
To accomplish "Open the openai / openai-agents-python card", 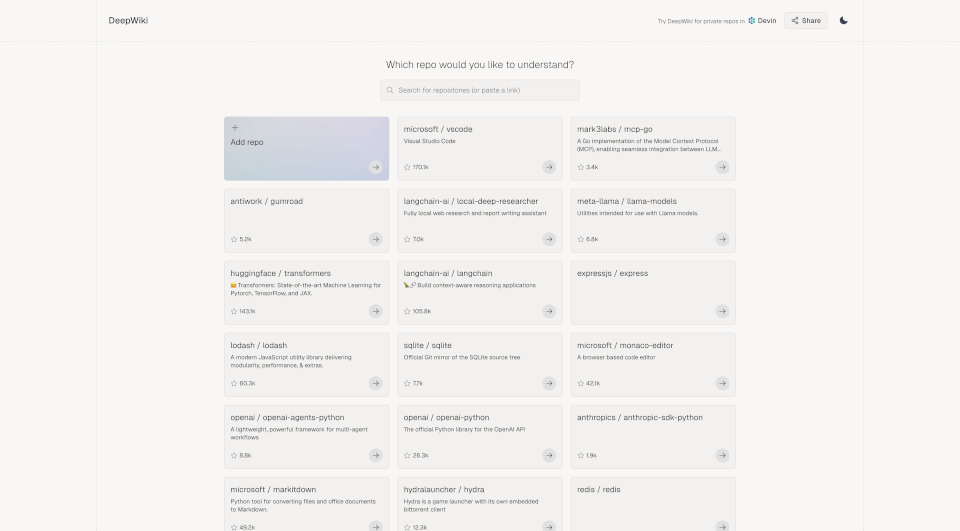I will pyautogui.click(x=306, y=435).
